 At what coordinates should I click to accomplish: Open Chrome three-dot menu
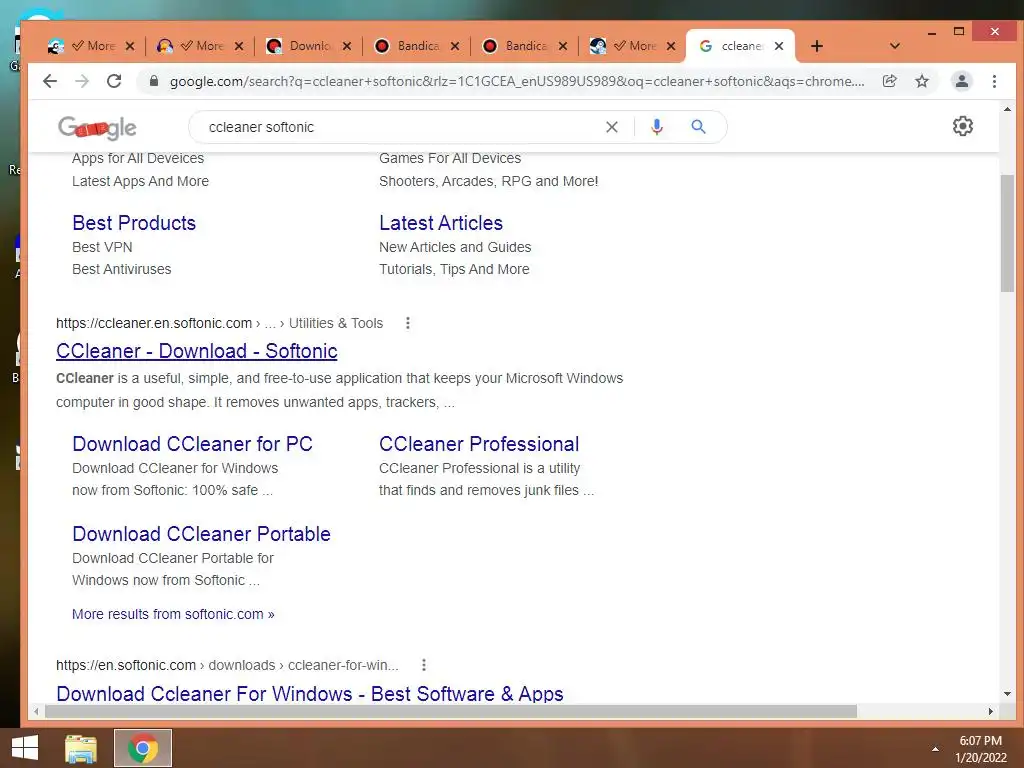[x=994, y=81]
